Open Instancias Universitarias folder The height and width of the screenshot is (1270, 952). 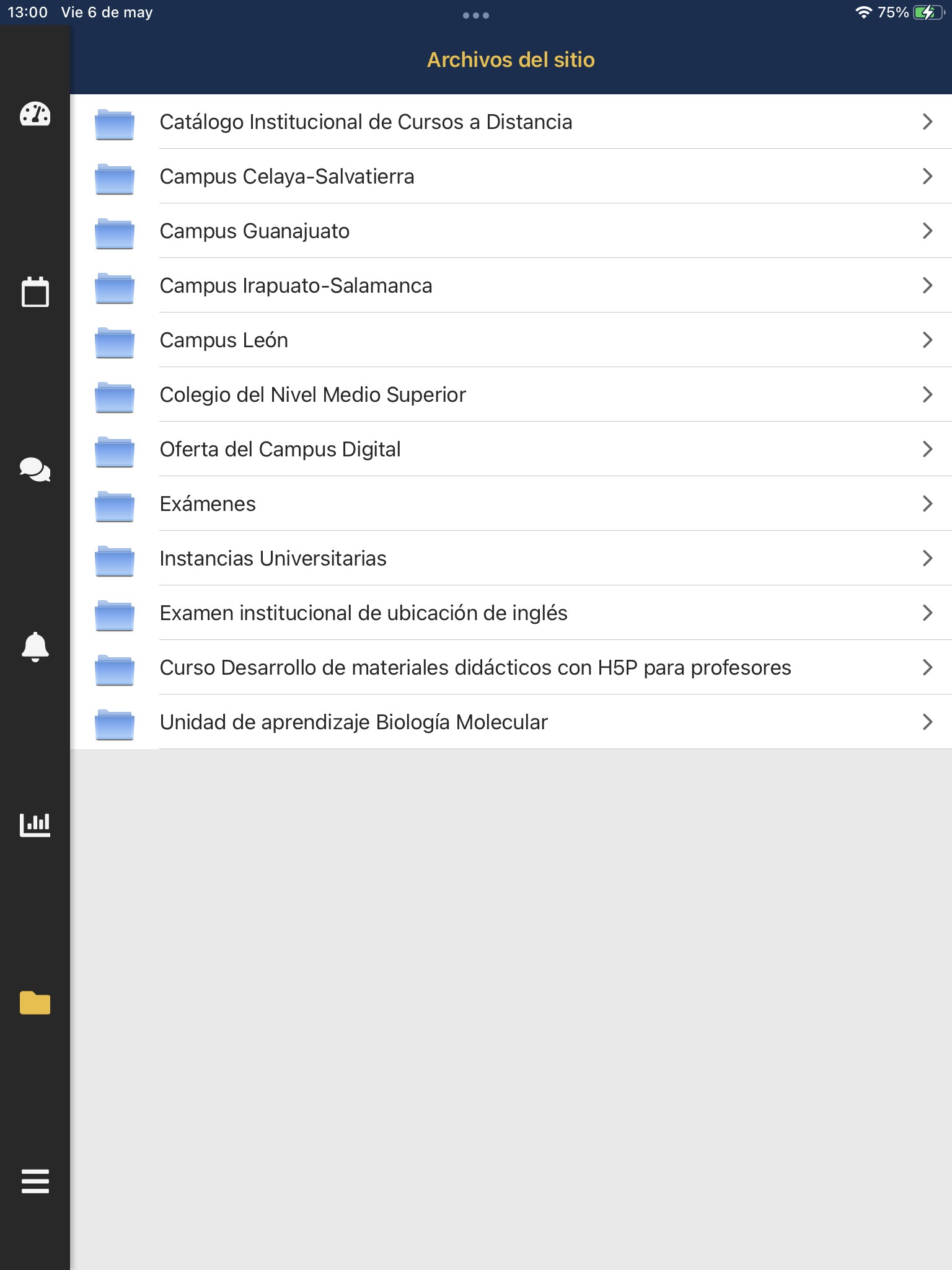(x=511, y=558)
